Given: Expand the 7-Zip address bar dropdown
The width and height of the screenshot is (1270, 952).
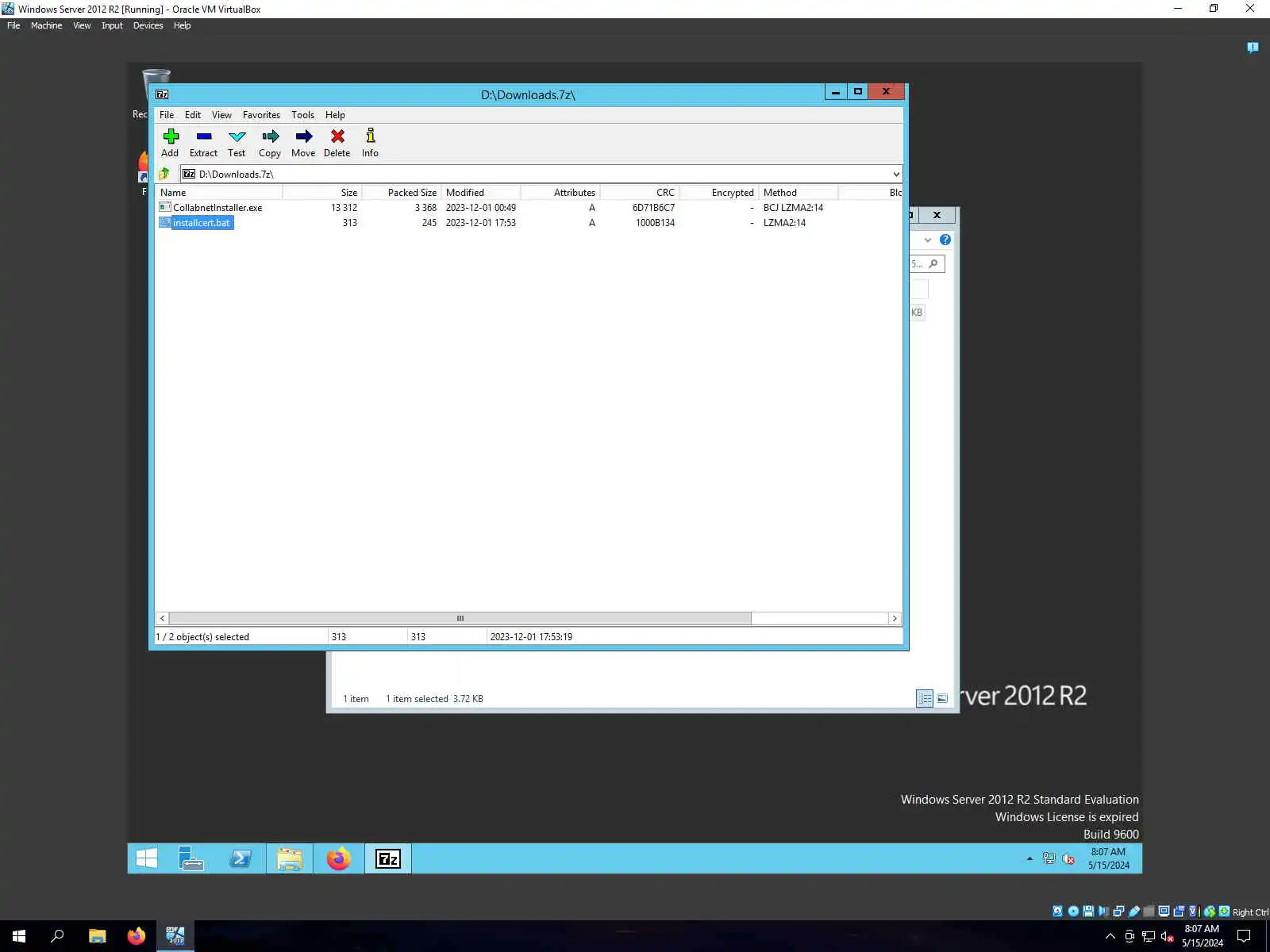Looking at the screenshot, I should point(896,174).
